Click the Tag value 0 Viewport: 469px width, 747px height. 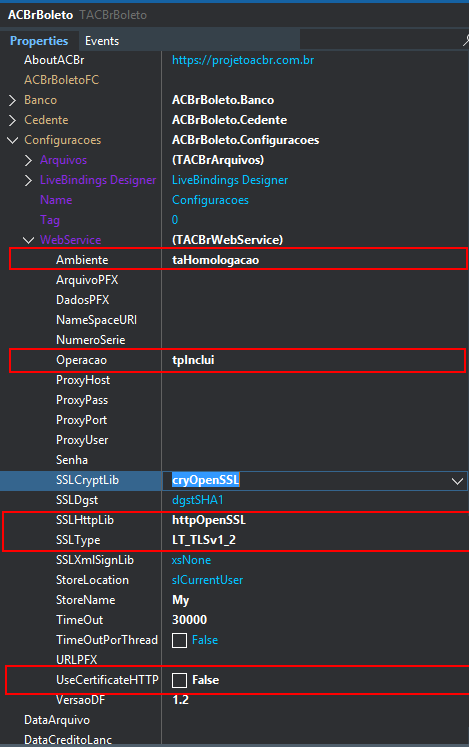click(x=175, y=220)
